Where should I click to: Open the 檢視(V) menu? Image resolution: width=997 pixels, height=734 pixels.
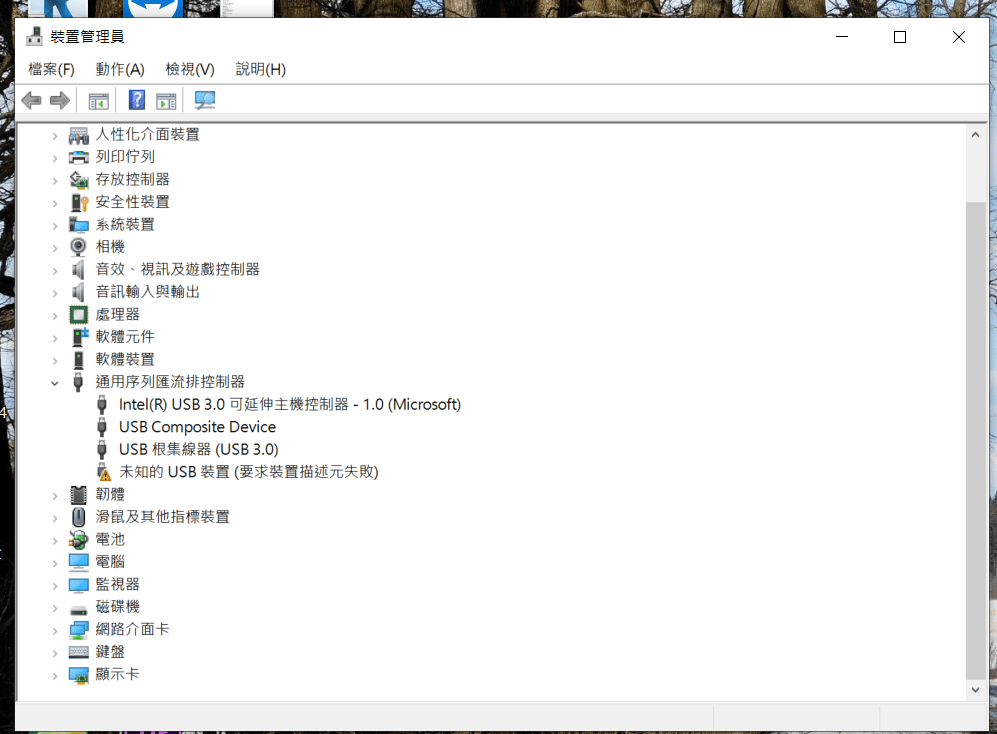[190, 69]
